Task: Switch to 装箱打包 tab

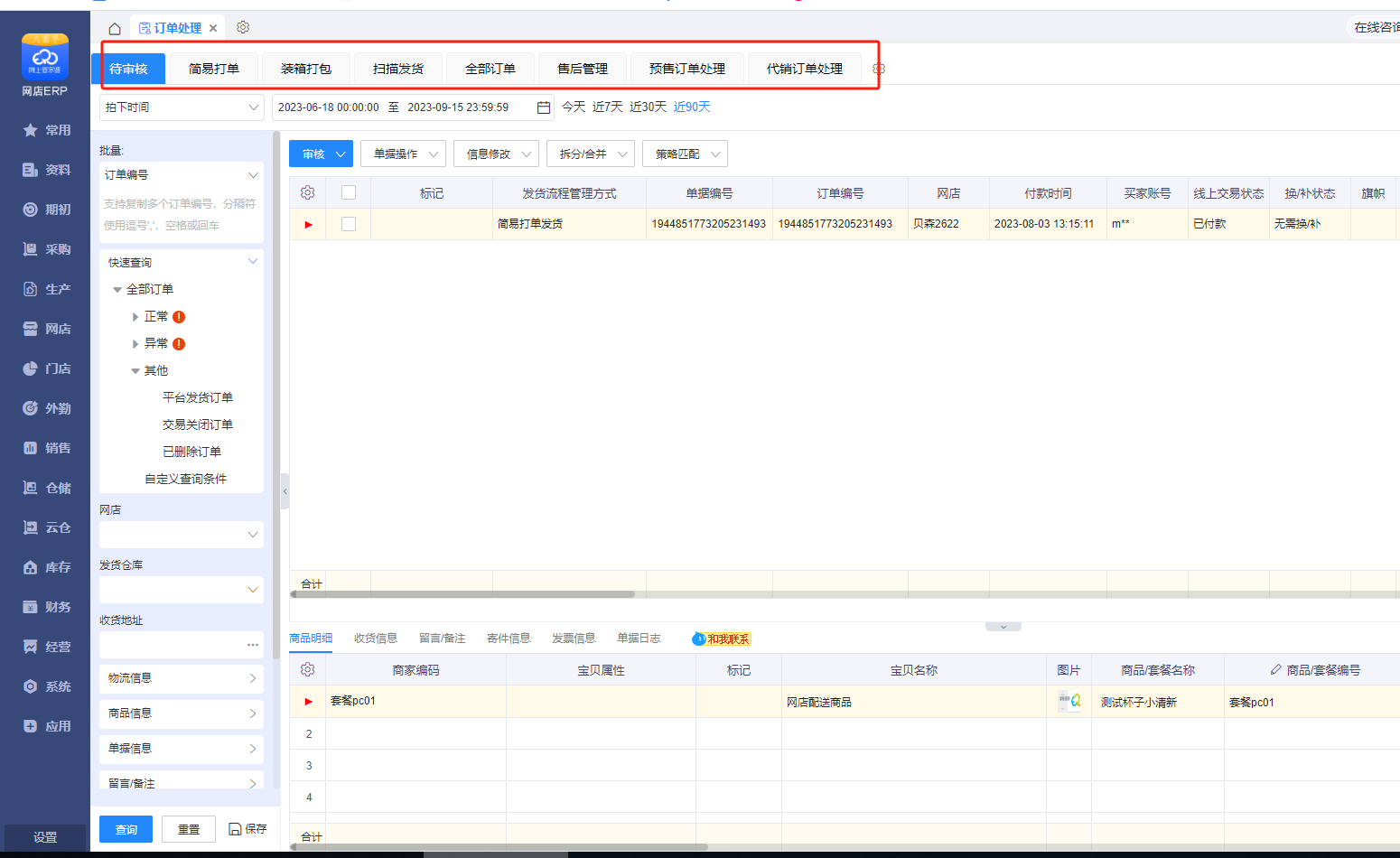Action: click(x=306, y=69)
